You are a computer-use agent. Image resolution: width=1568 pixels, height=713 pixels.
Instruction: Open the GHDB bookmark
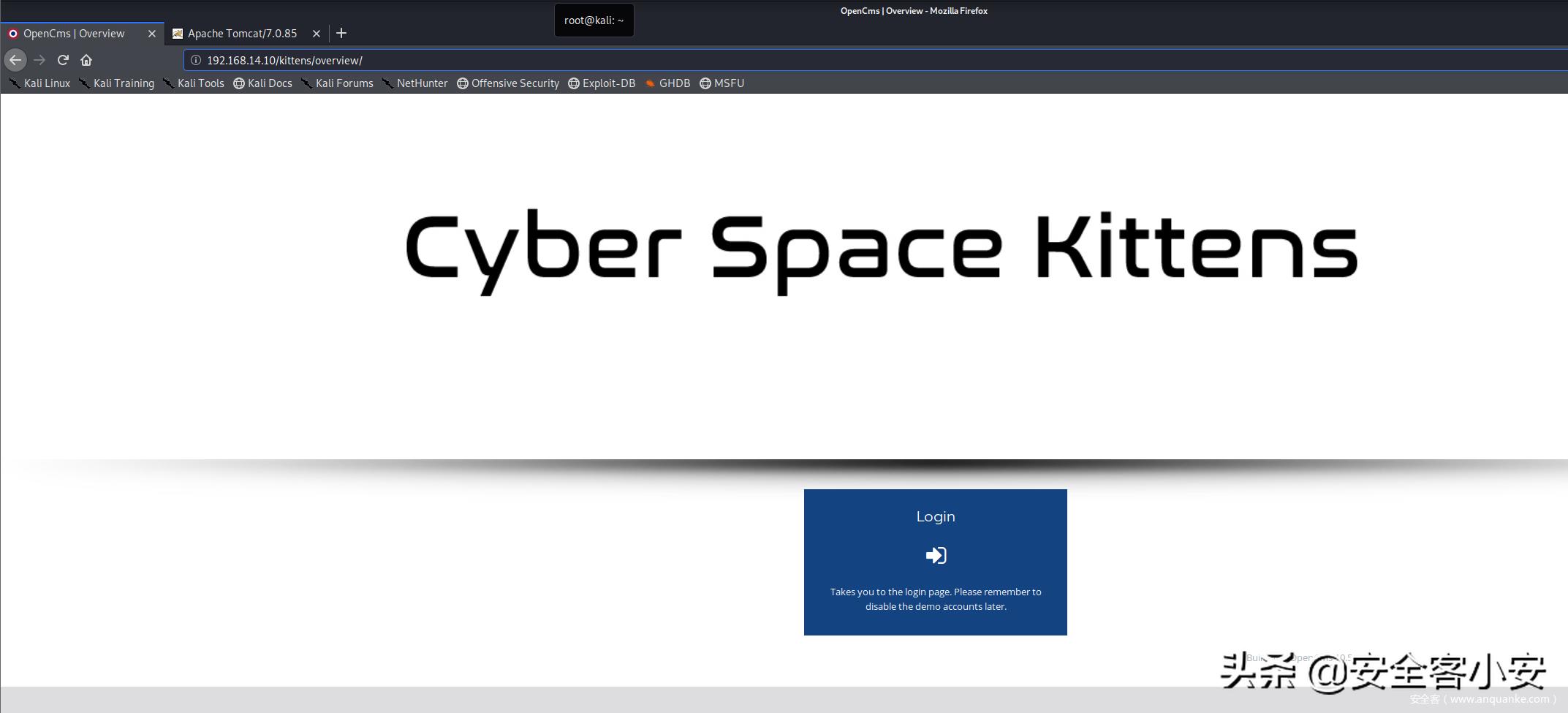tap(667, 83)
